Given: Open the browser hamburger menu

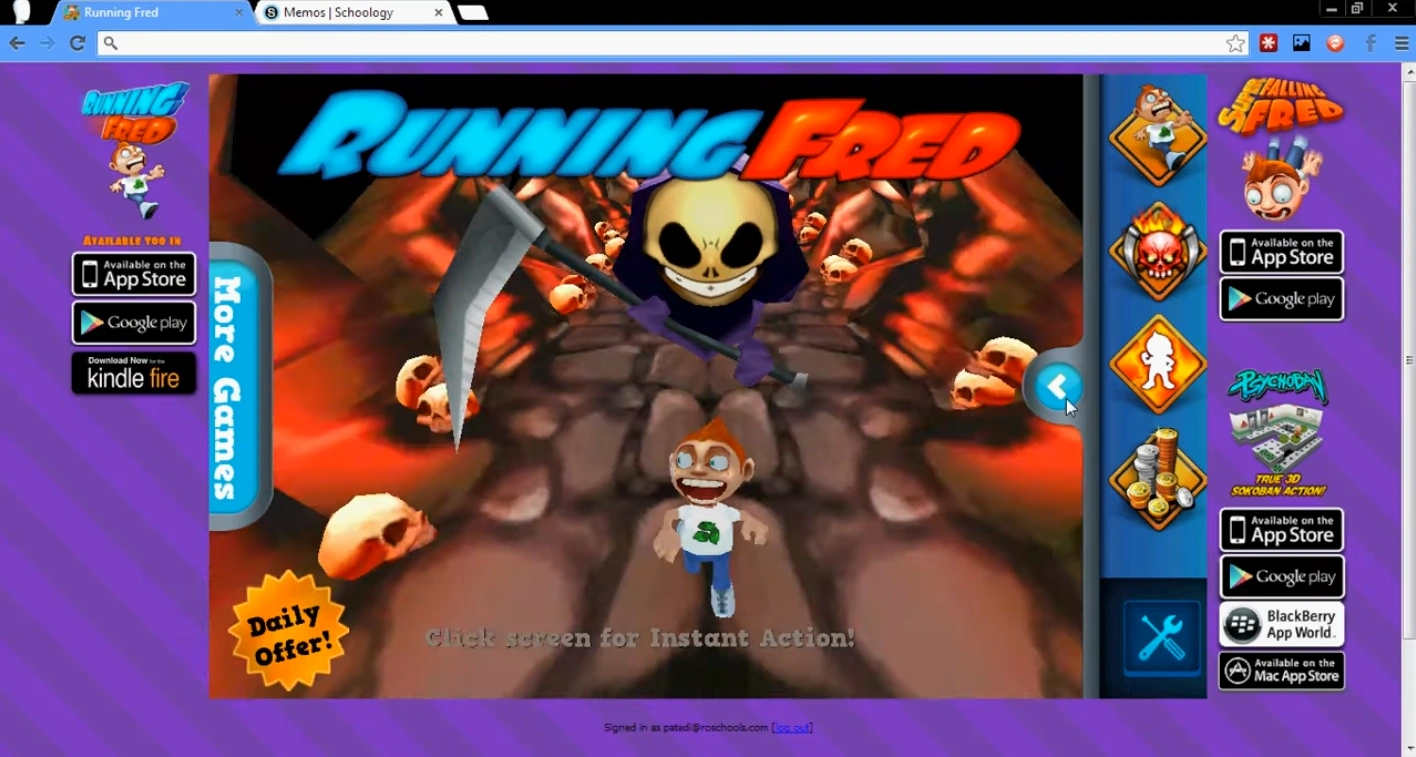Looking at the screenshot, I should pyautogui.click(x=1401, y=43).
